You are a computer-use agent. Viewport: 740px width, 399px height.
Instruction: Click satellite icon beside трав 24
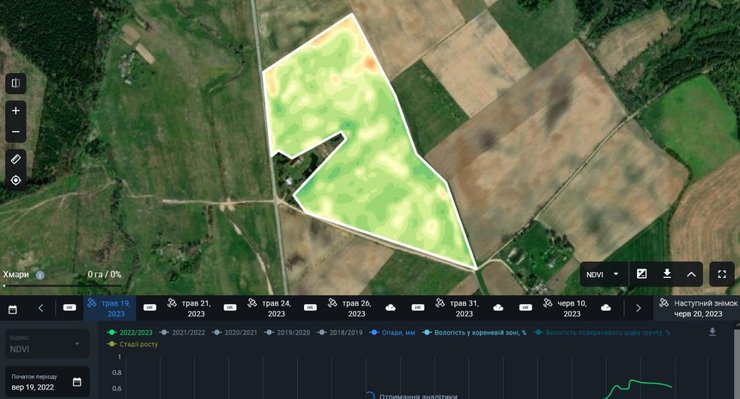[252, 303]
